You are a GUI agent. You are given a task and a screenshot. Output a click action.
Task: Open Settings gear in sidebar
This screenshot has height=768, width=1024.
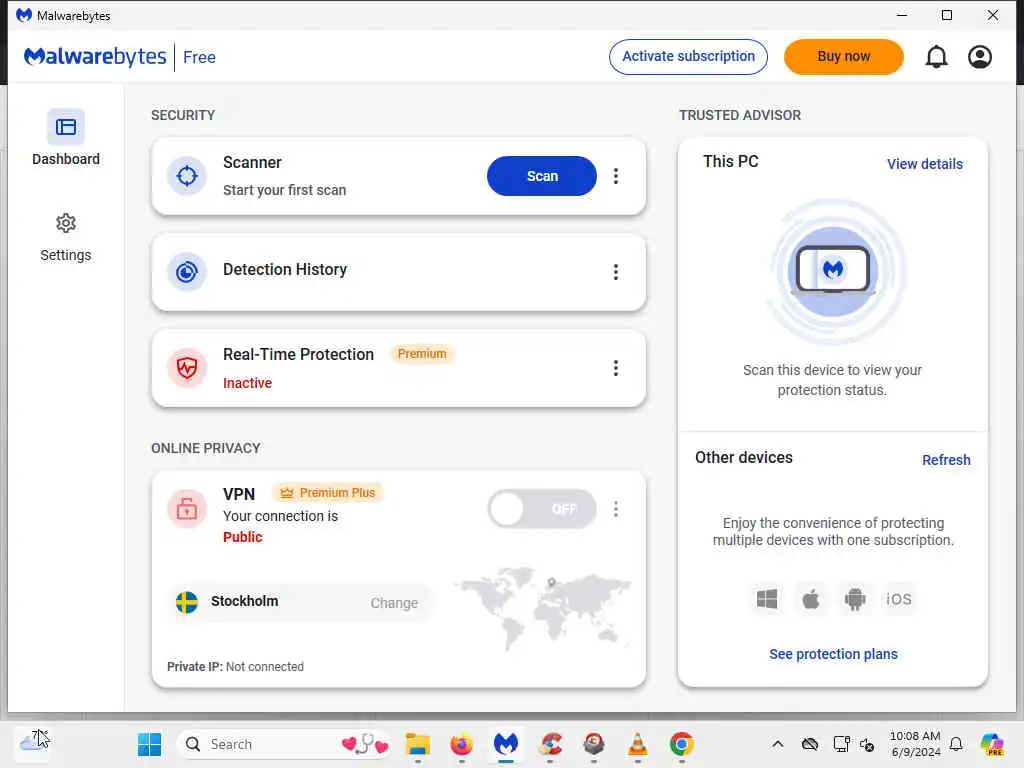(x=65, y=223)
